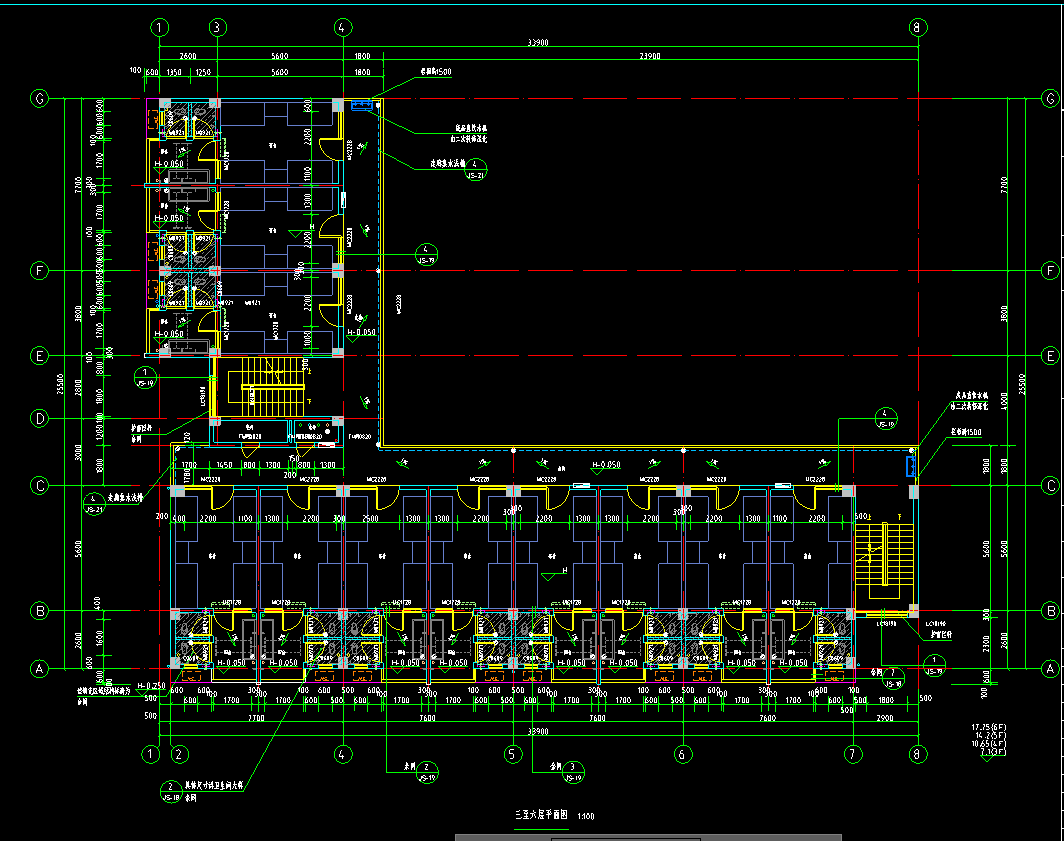The image size is (1064, 841).
Task: Select grid bubble G on the left side
Action: pyautogui.click(x=40, y=98)
